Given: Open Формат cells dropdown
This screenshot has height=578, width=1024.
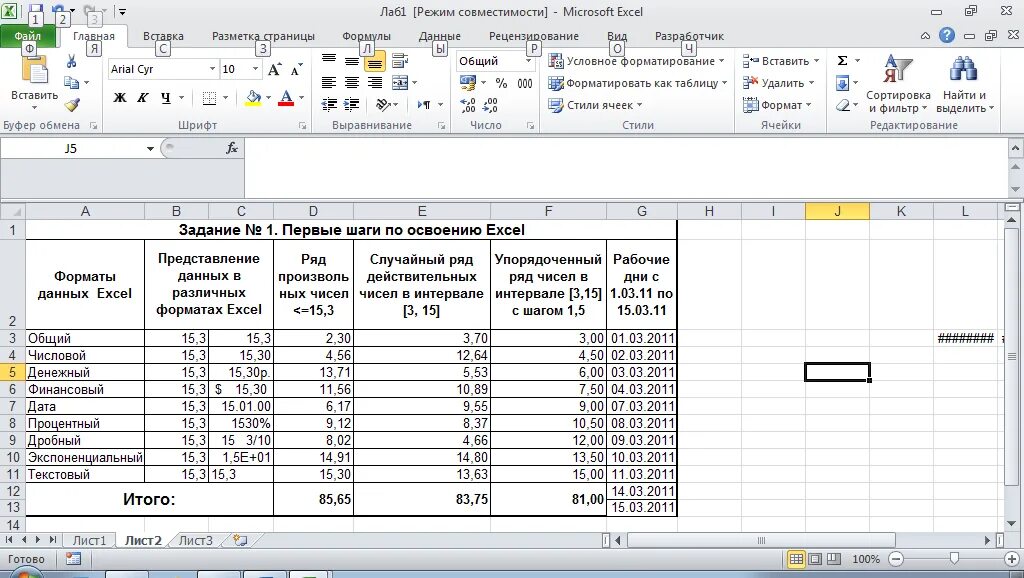Looking at the screenshot, I should 777,104.
